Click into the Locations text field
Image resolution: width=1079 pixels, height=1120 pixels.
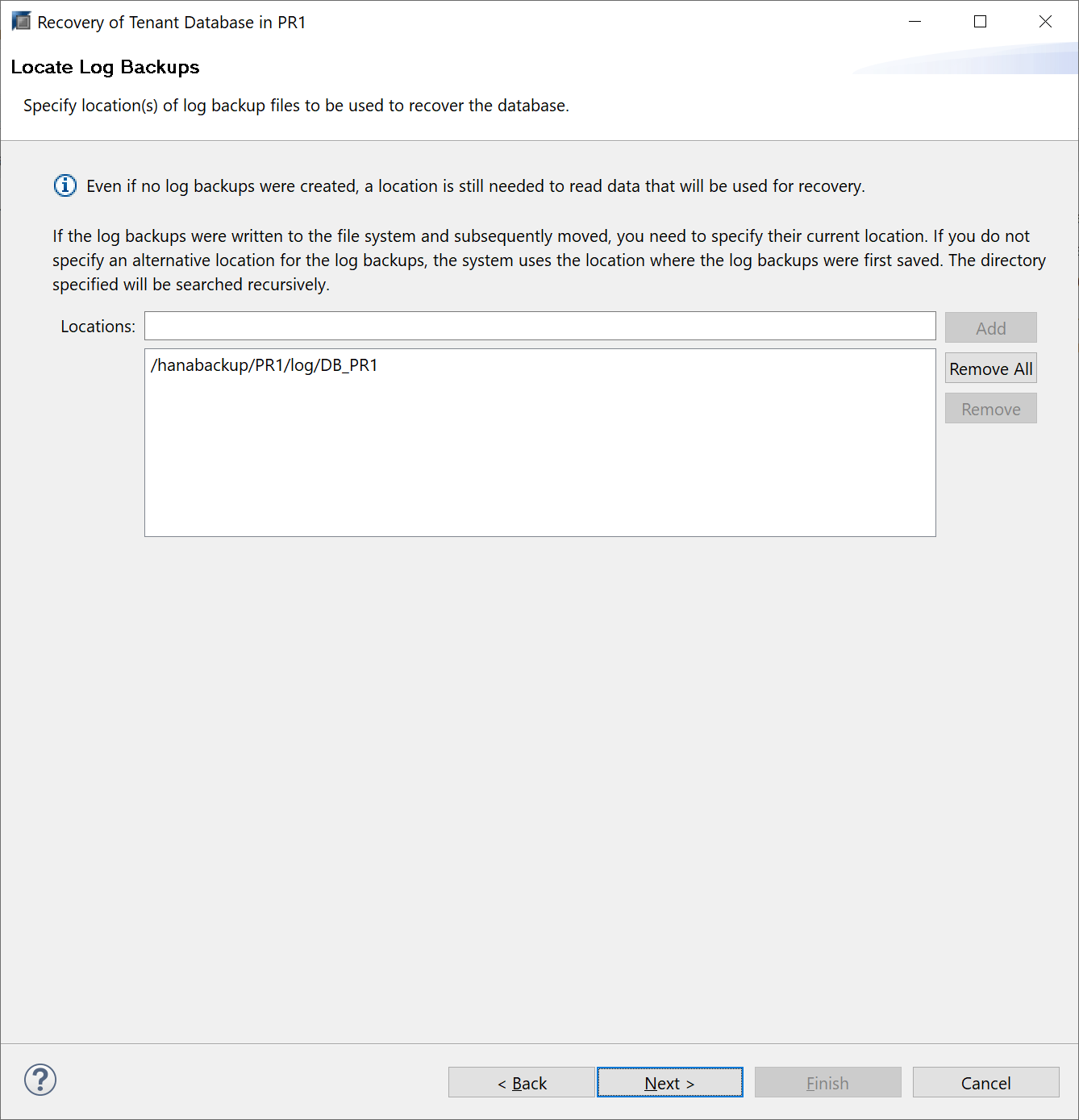[x=539, y=327]
